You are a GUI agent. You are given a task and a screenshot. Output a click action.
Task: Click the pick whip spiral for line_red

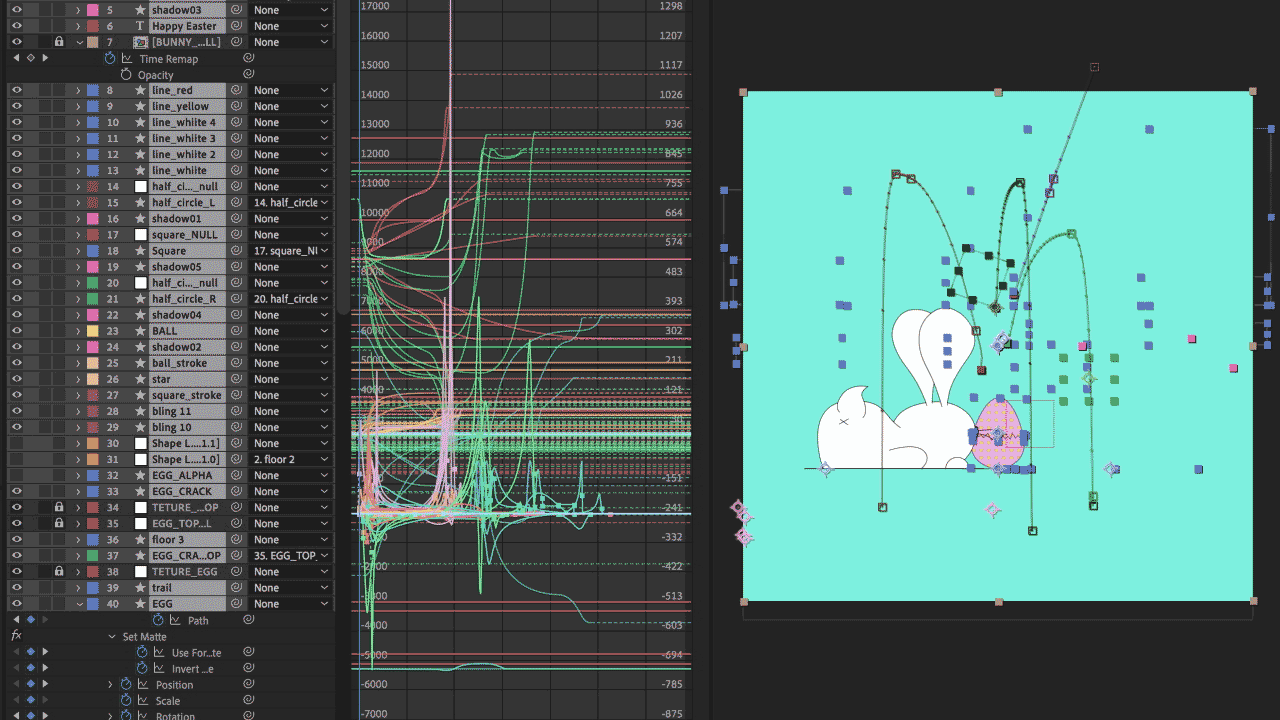[x=237, y=90]
